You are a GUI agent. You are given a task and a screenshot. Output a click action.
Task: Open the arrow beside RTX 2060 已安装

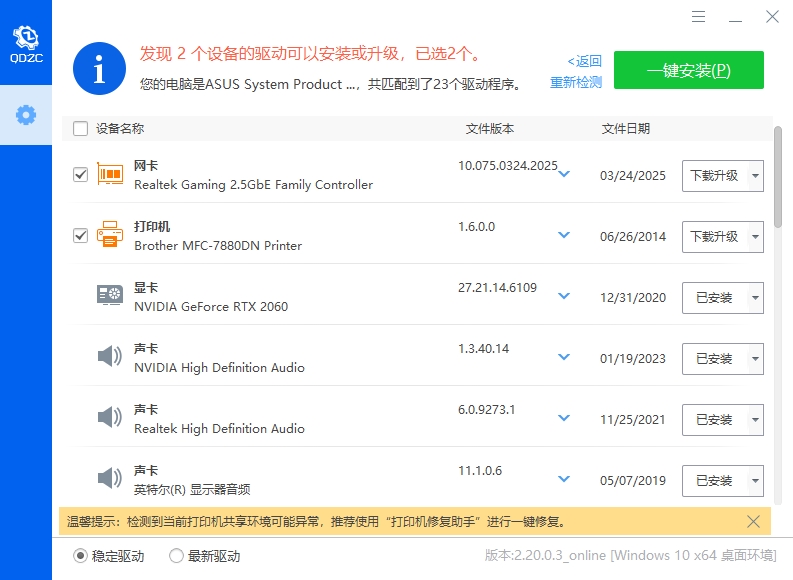point(756,298)
